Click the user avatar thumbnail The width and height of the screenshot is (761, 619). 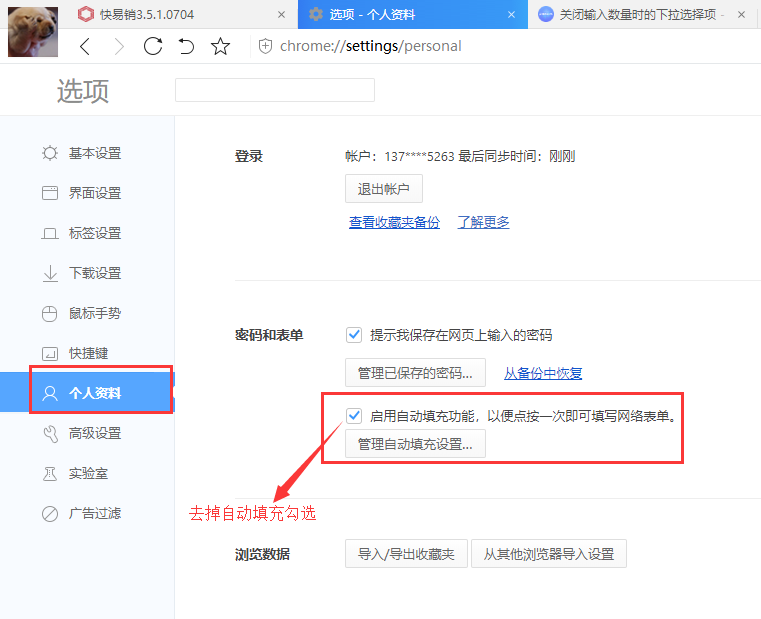pyautogui.click(x=33, y=31)
